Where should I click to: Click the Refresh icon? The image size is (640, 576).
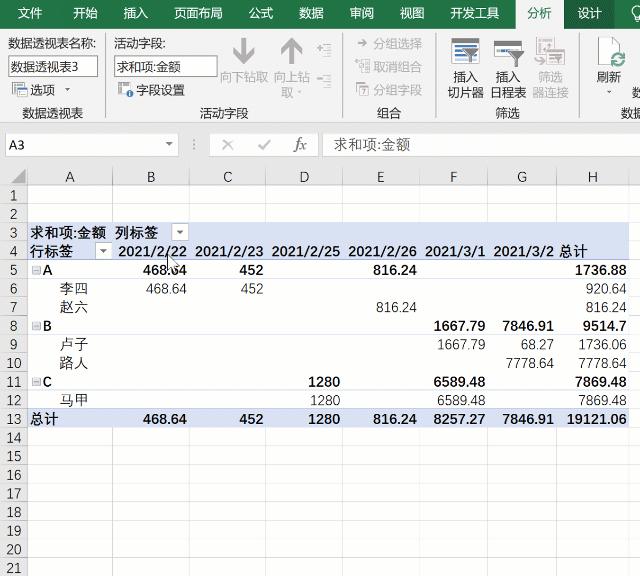tap(611, 51)
